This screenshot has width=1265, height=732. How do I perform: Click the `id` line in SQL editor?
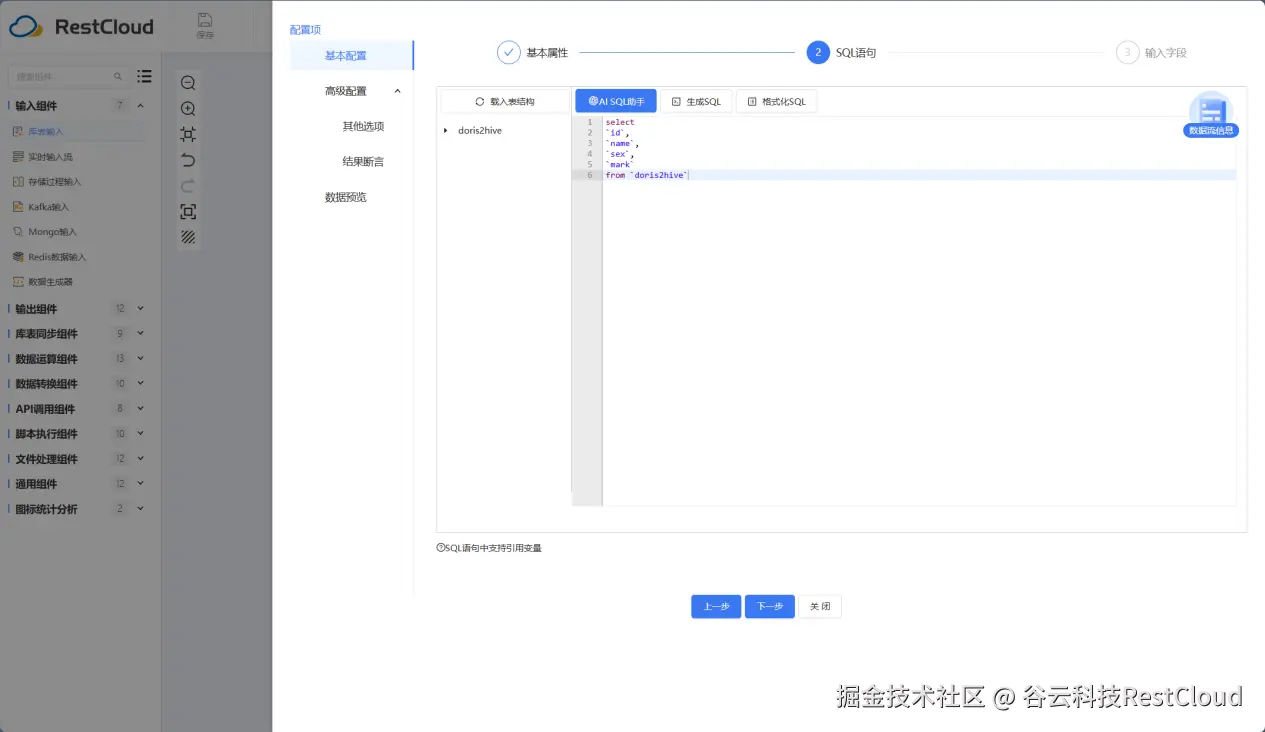point(617,133)
